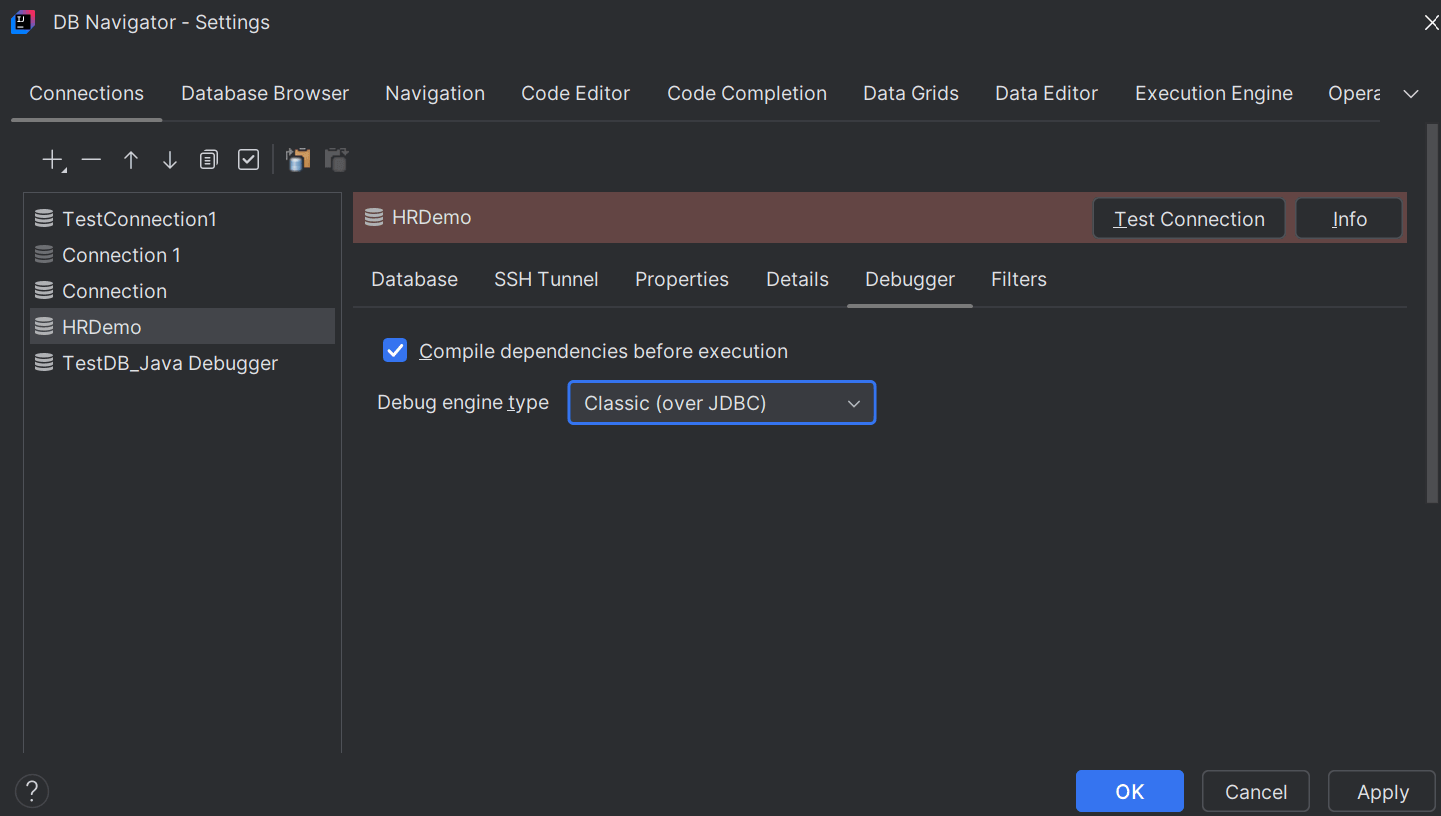1441x816 pixels.
Task: Click the Info button
Action: 1349,219
